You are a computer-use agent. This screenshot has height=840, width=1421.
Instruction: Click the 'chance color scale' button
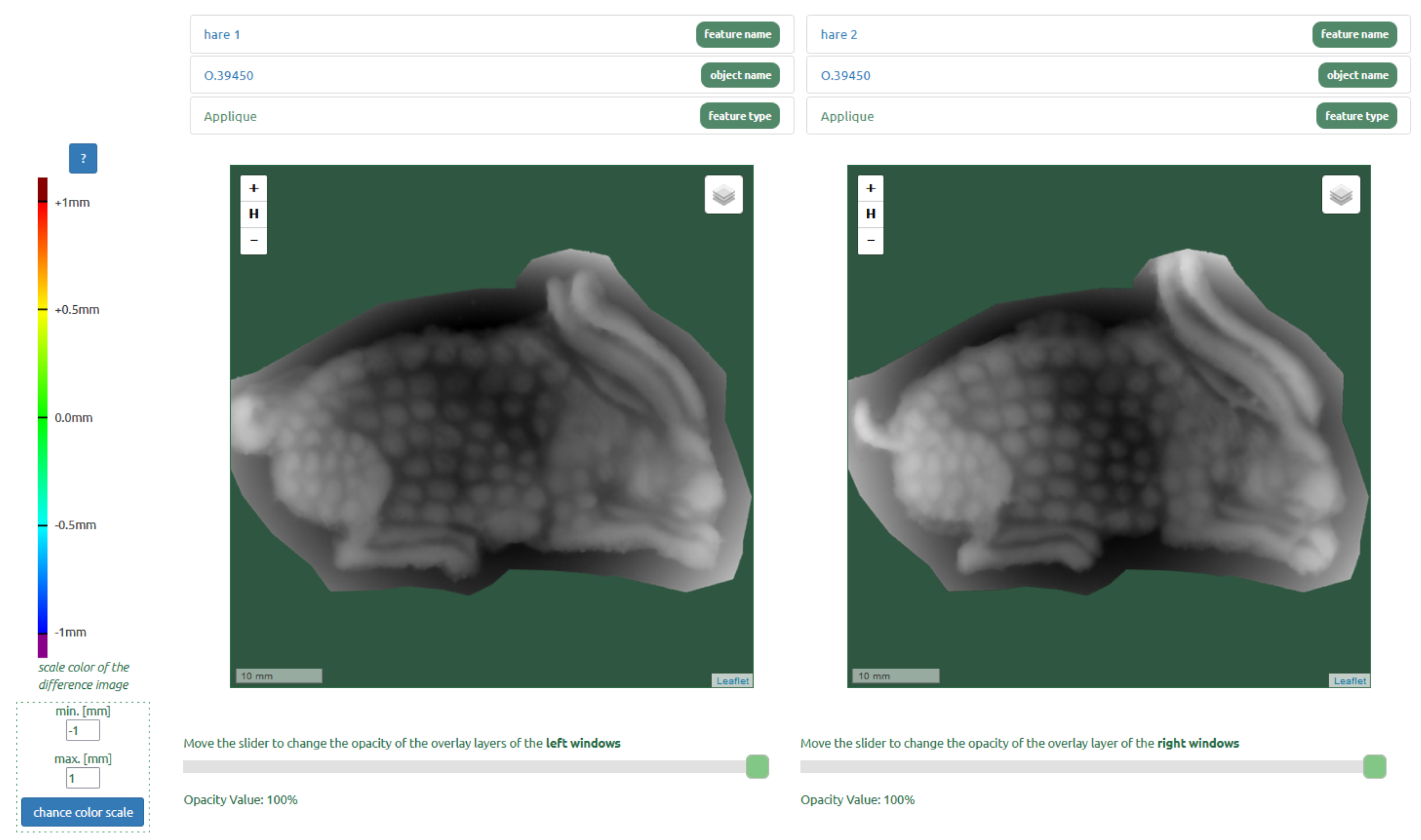coord(83,811)
